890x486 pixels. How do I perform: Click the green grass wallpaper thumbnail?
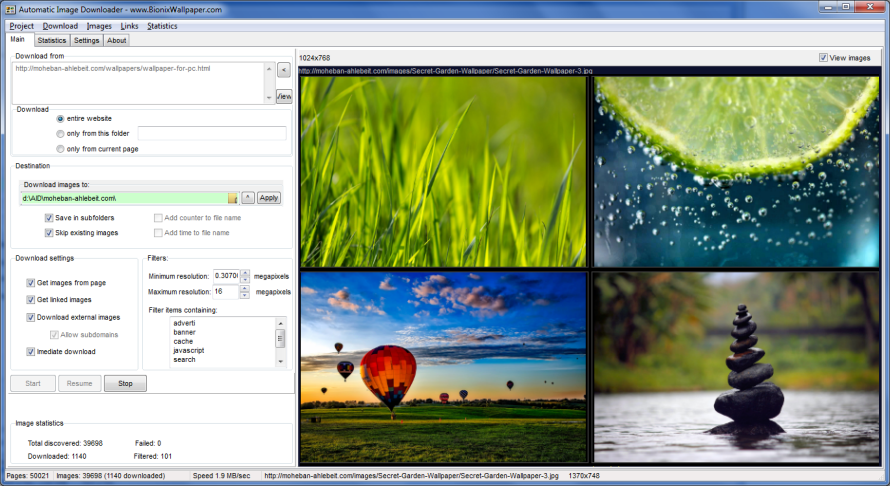click(x=443, y=172)
